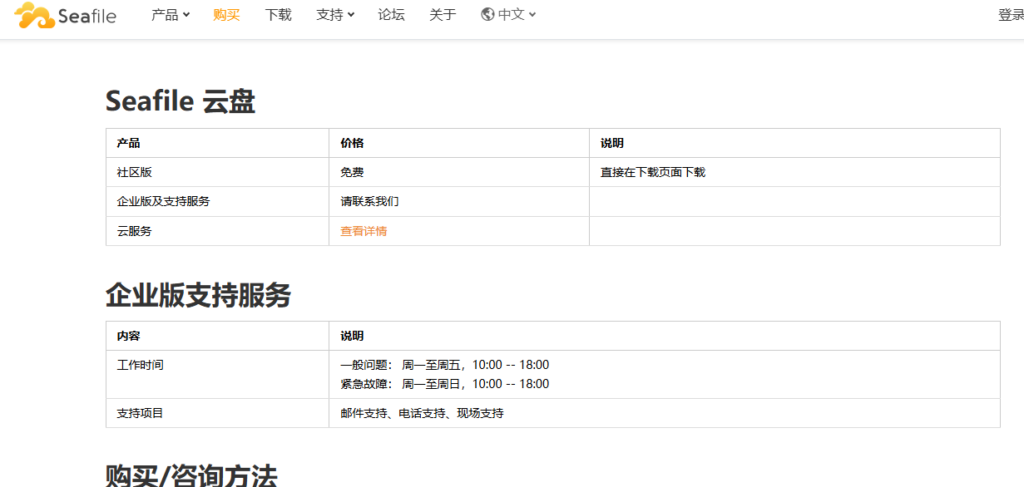Open the 论坛 navigation link
1024x487 pixels.
(x=391, y=14)
